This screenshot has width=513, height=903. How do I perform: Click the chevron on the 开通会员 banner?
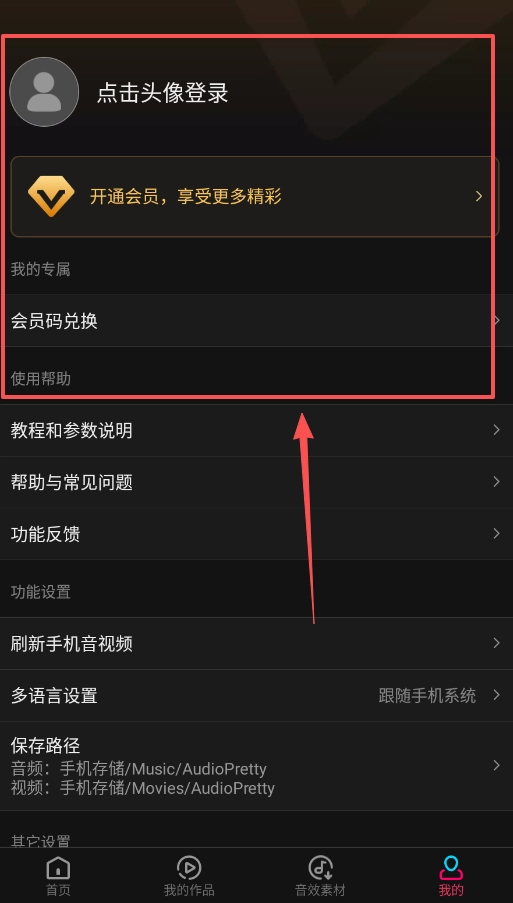pos(479,196)
